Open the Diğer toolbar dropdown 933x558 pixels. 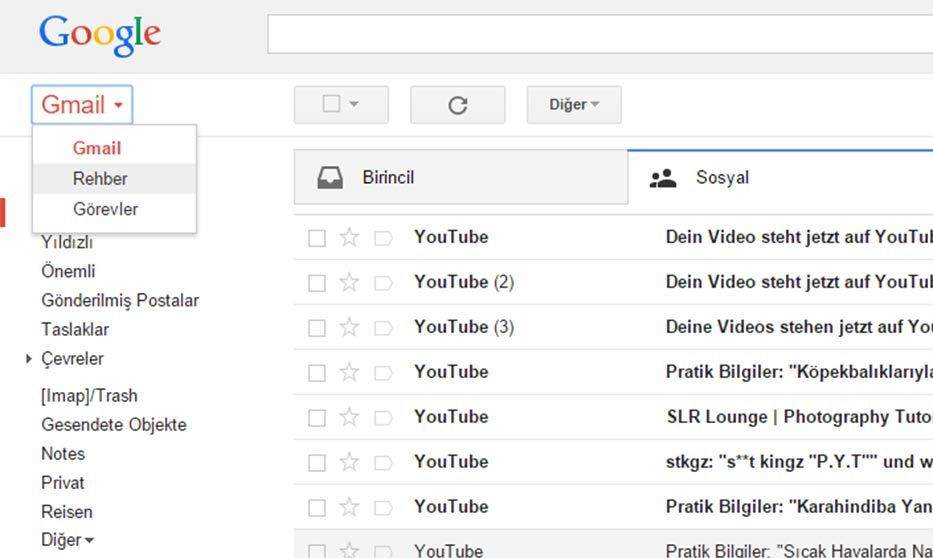(574, 105)
